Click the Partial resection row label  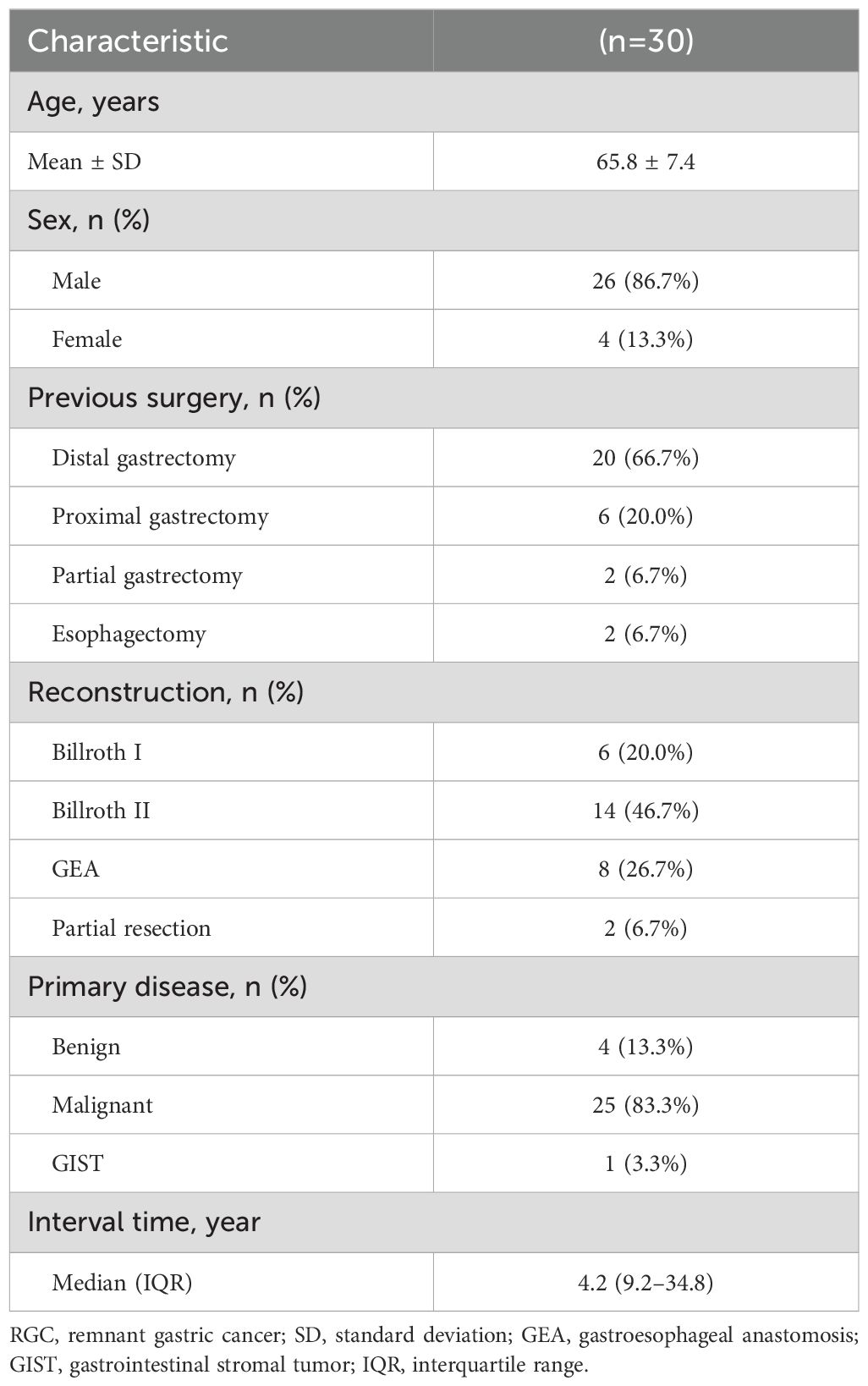131,928
